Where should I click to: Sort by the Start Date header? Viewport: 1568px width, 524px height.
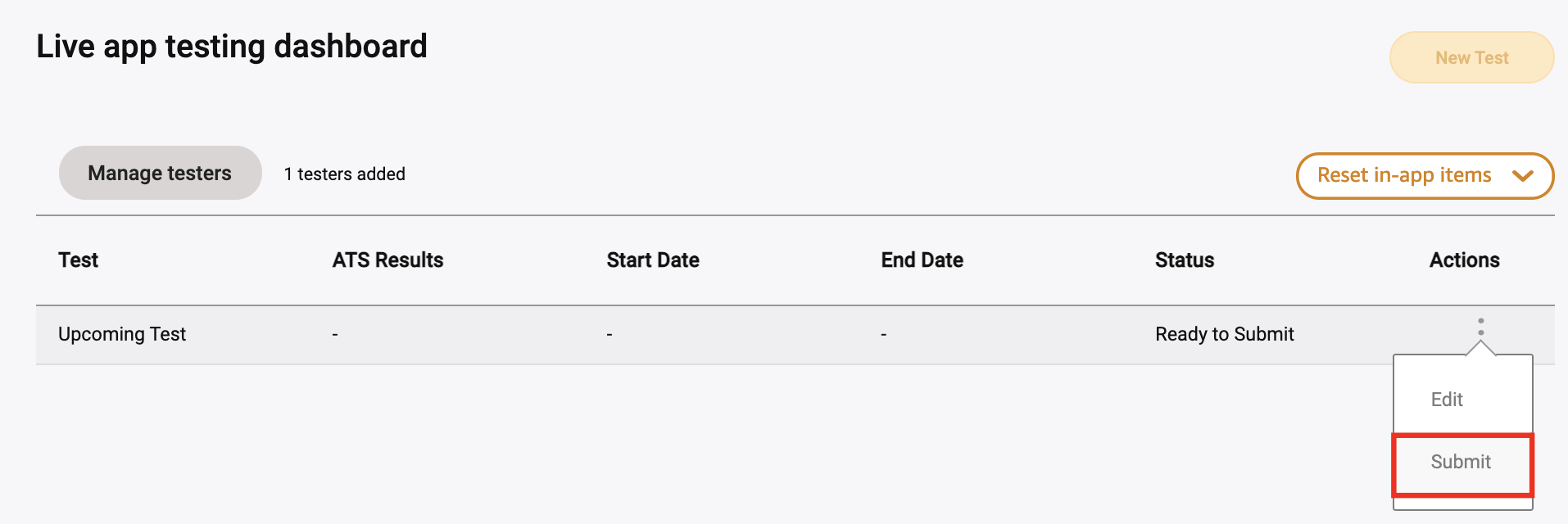coord(653,260)
